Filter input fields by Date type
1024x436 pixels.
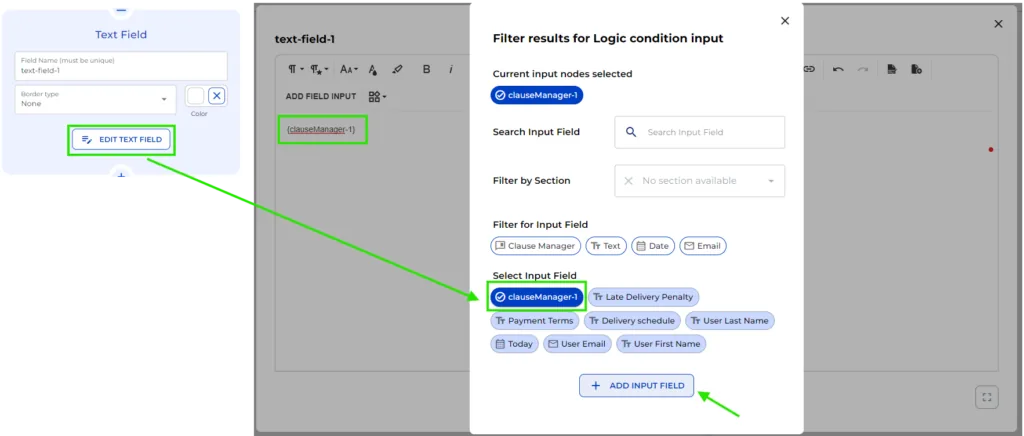pos(653,246)
